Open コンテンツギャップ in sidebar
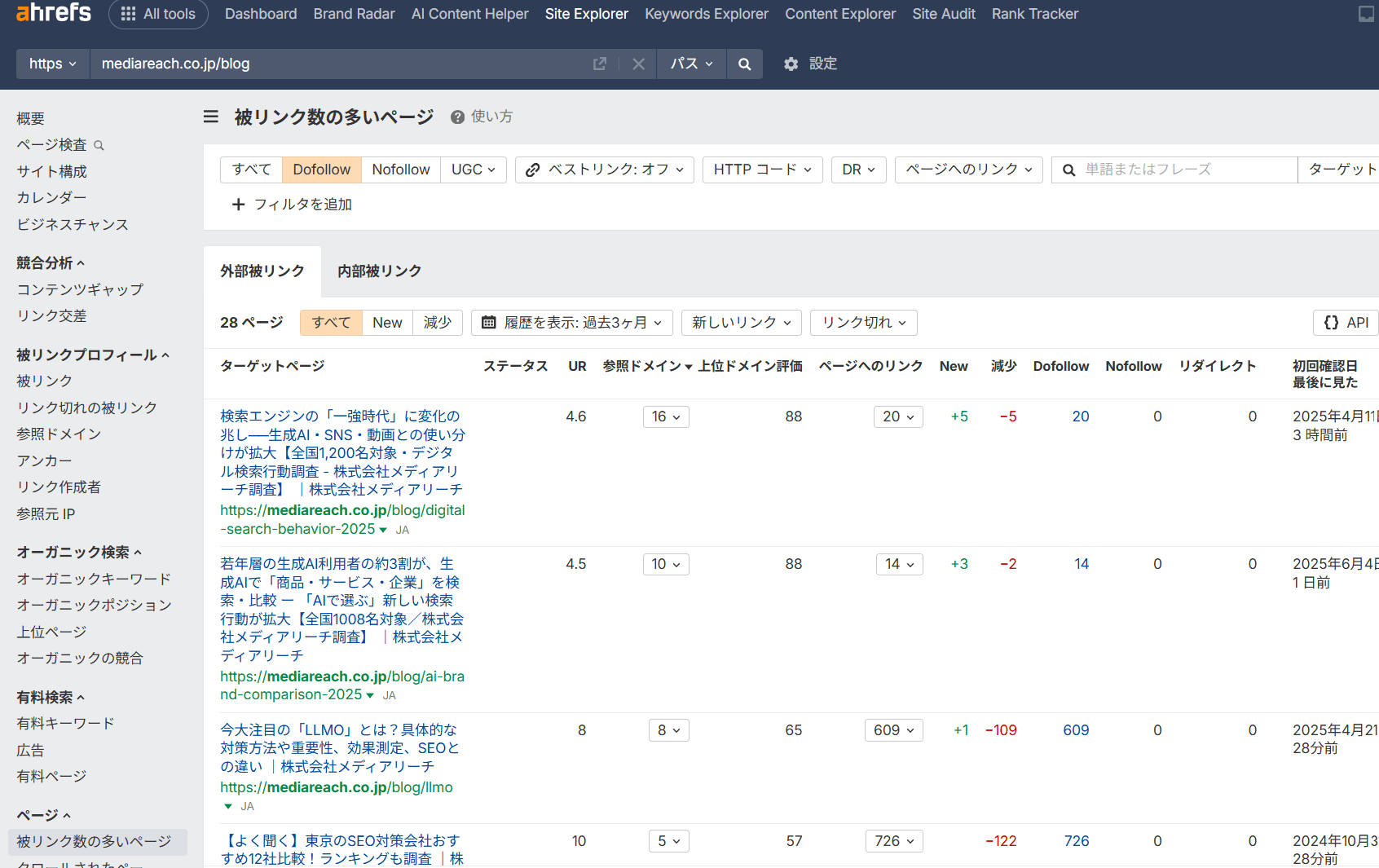Image resolution: width=1379 pixels, height=868 pixels. pos(80,290)
